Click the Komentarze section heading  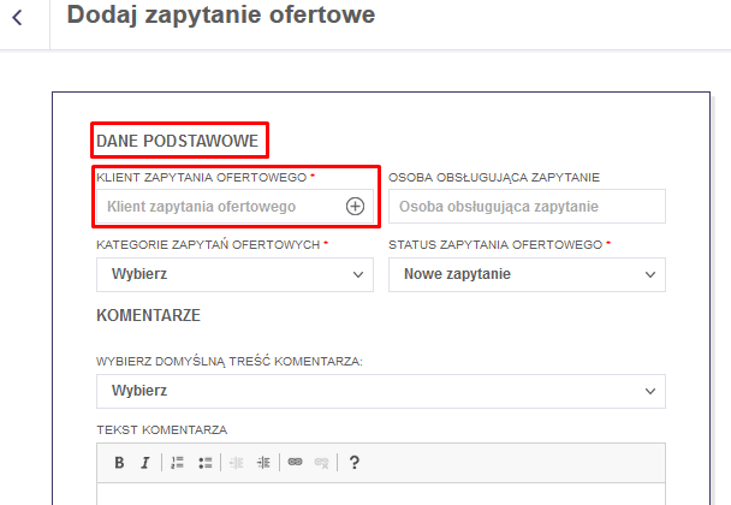[148, 316]
